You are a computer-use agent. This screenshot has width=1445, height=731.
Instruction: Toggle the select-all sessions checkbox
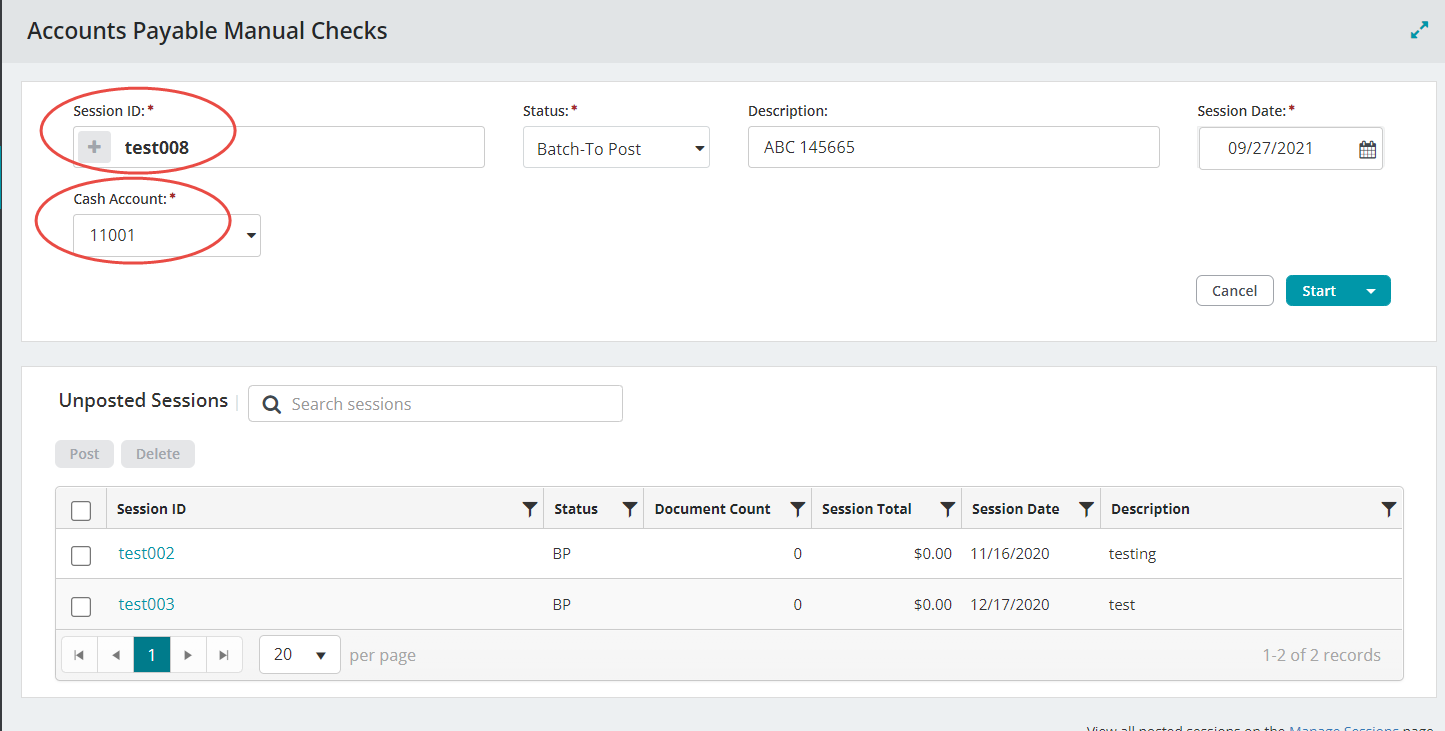click(81, 510)
